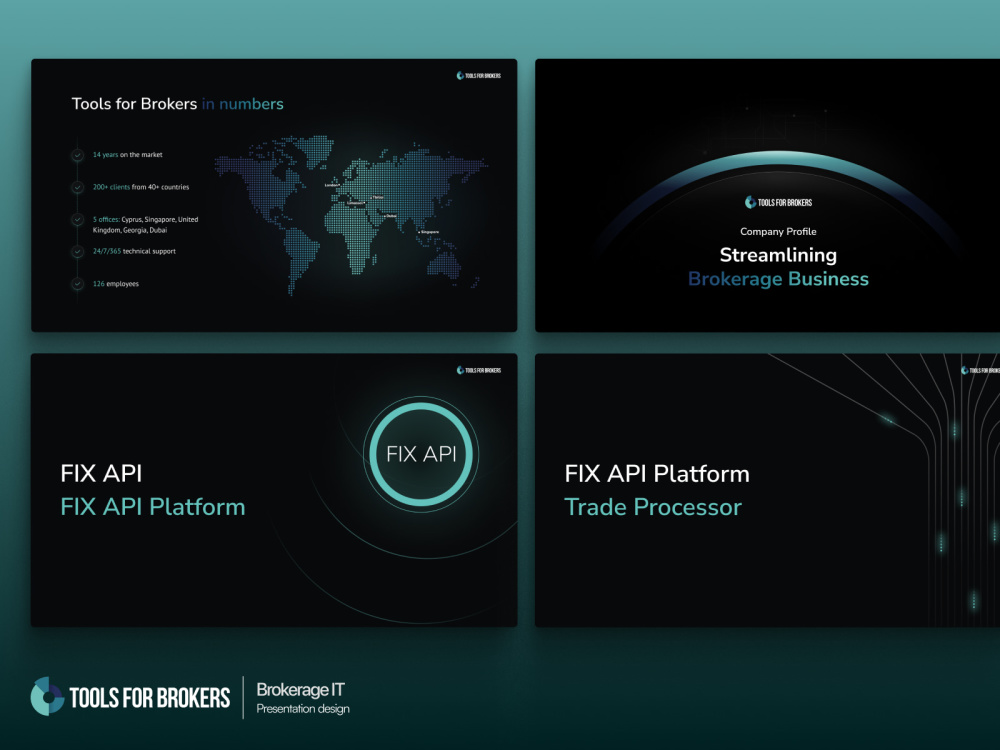
Task: Click the cropped logo on Trade Processor slide
Action: (980, 370)
